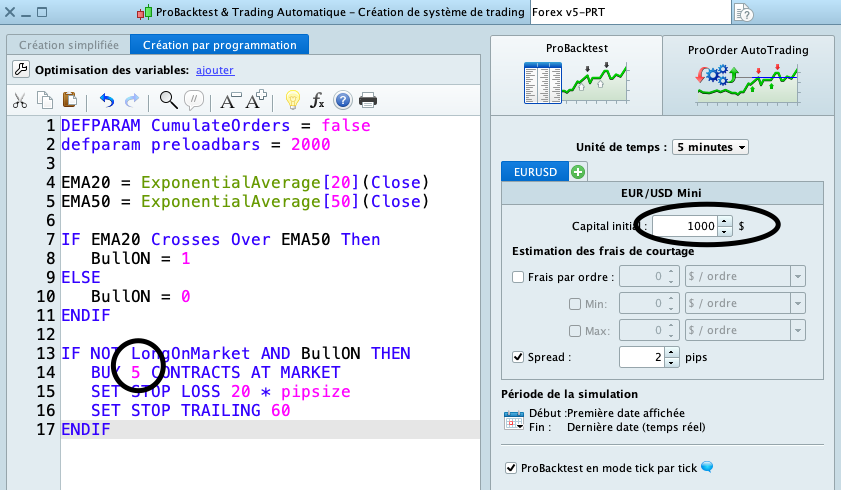Click the Spread pips stepper arrows
Image resolution: width=841 pixels, height=490 pixels.
click(671, 357)
